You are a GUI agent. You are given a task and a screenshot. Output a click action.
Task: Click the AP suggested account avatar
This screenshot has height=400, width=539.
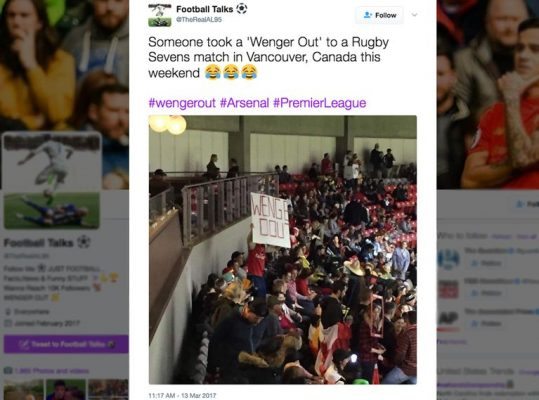coord(449,319)
